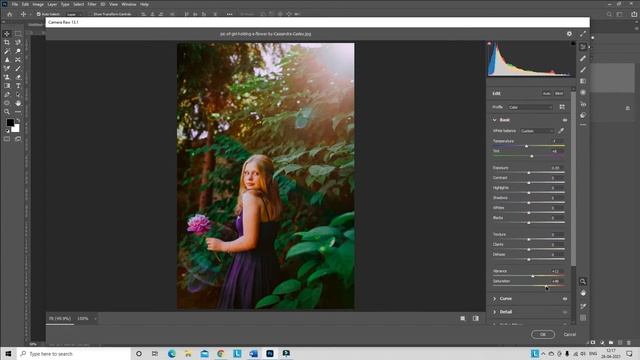The image size is (640, 360).
Task: Cancel the Camera Raw dialog
Action: tap(570, 334)
